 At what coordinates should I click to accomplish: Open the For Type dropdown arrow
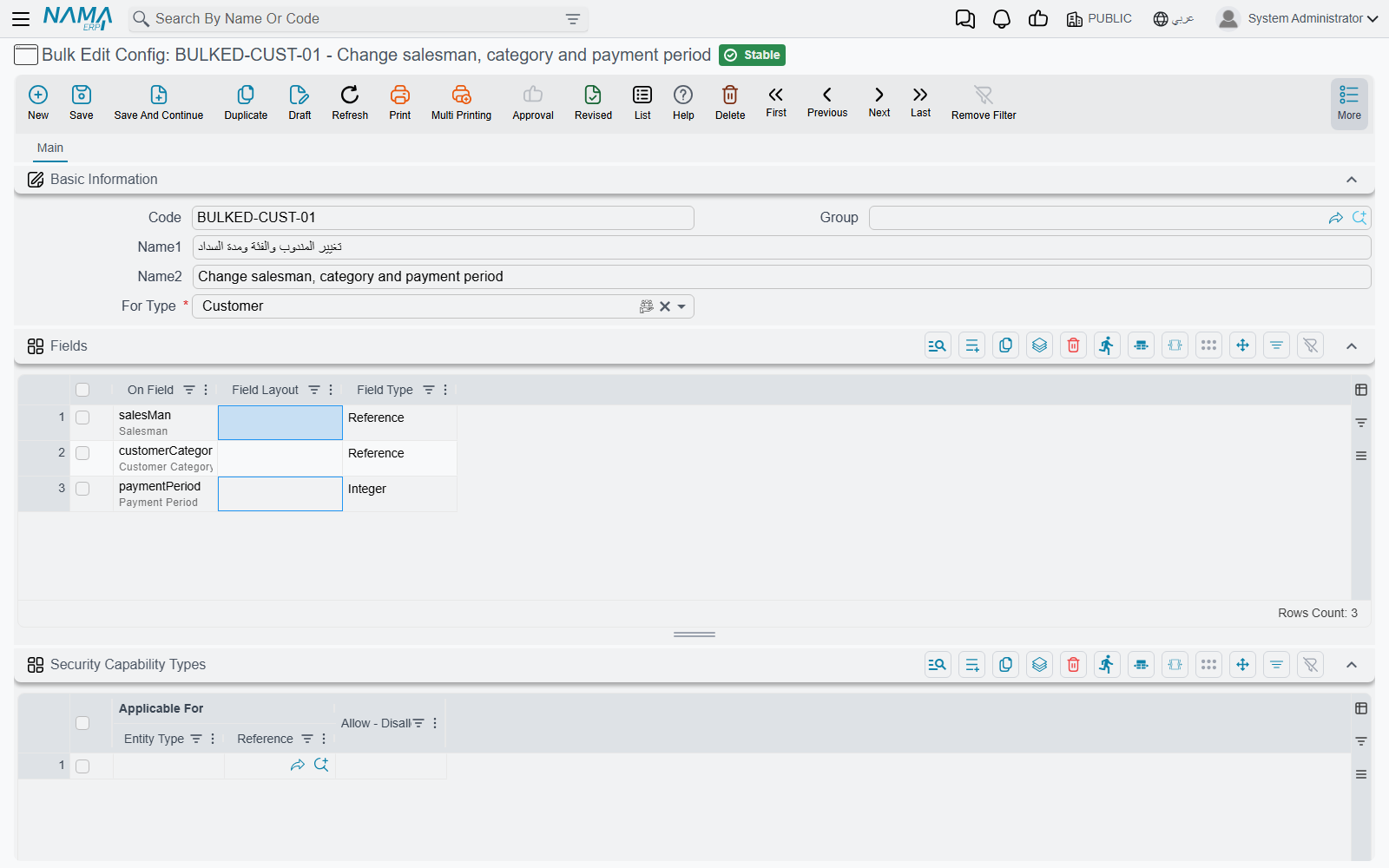(x=681, y=306)
